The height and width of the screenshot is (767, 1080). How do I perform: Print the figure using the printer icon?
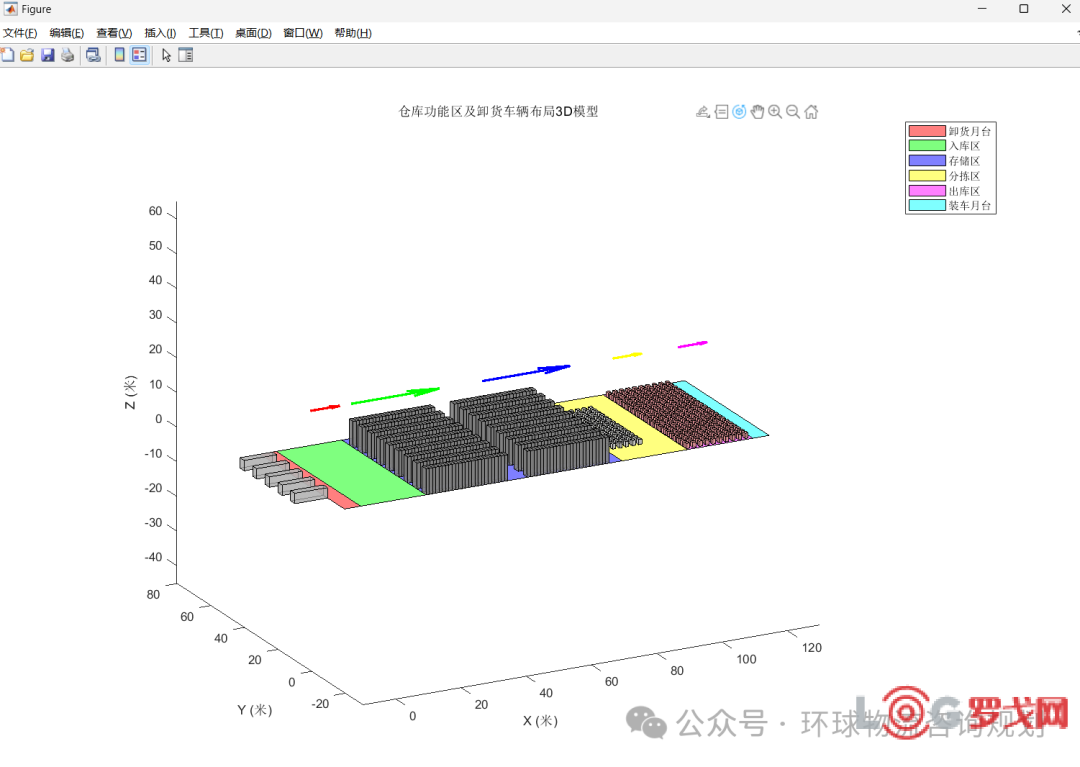(67, 55)
